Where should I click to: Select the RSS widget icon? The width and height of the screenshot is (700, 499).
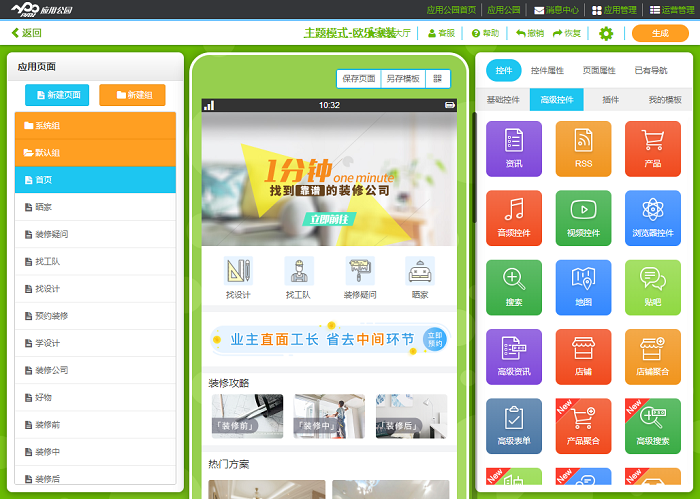click(583, 149)
